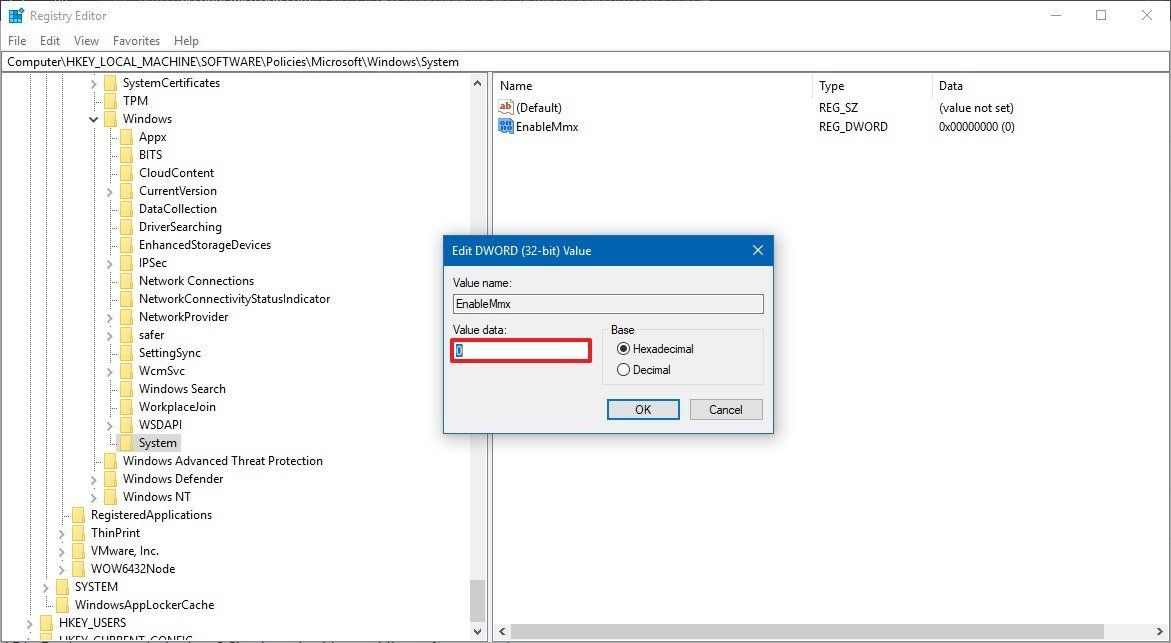Click the WOW6432Node folder icon
Screen dimensions: 1171x643
click(x=77, y=568)
